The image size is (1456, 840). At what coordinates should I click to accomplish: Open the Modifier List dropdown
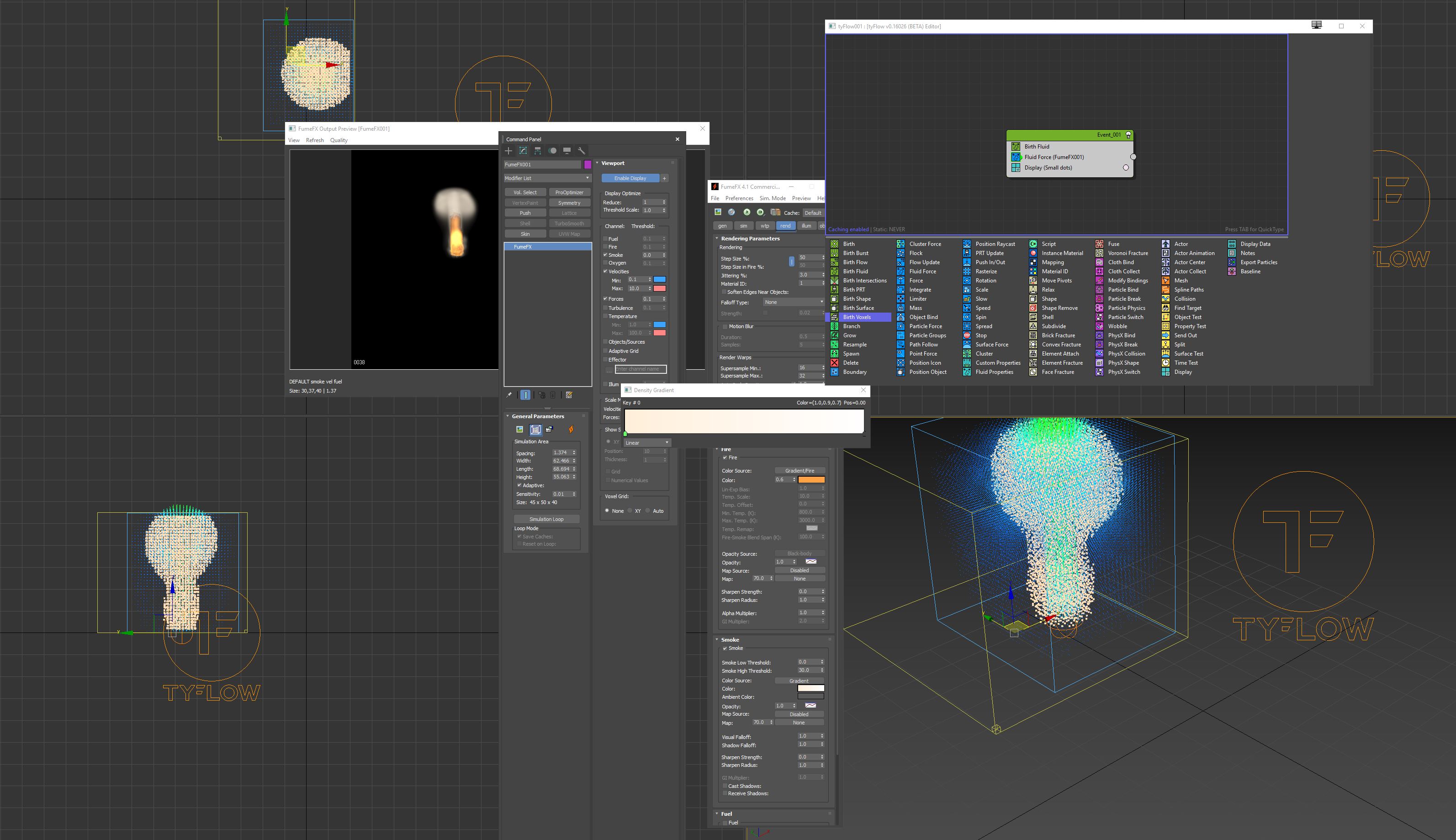click(547, 178)
